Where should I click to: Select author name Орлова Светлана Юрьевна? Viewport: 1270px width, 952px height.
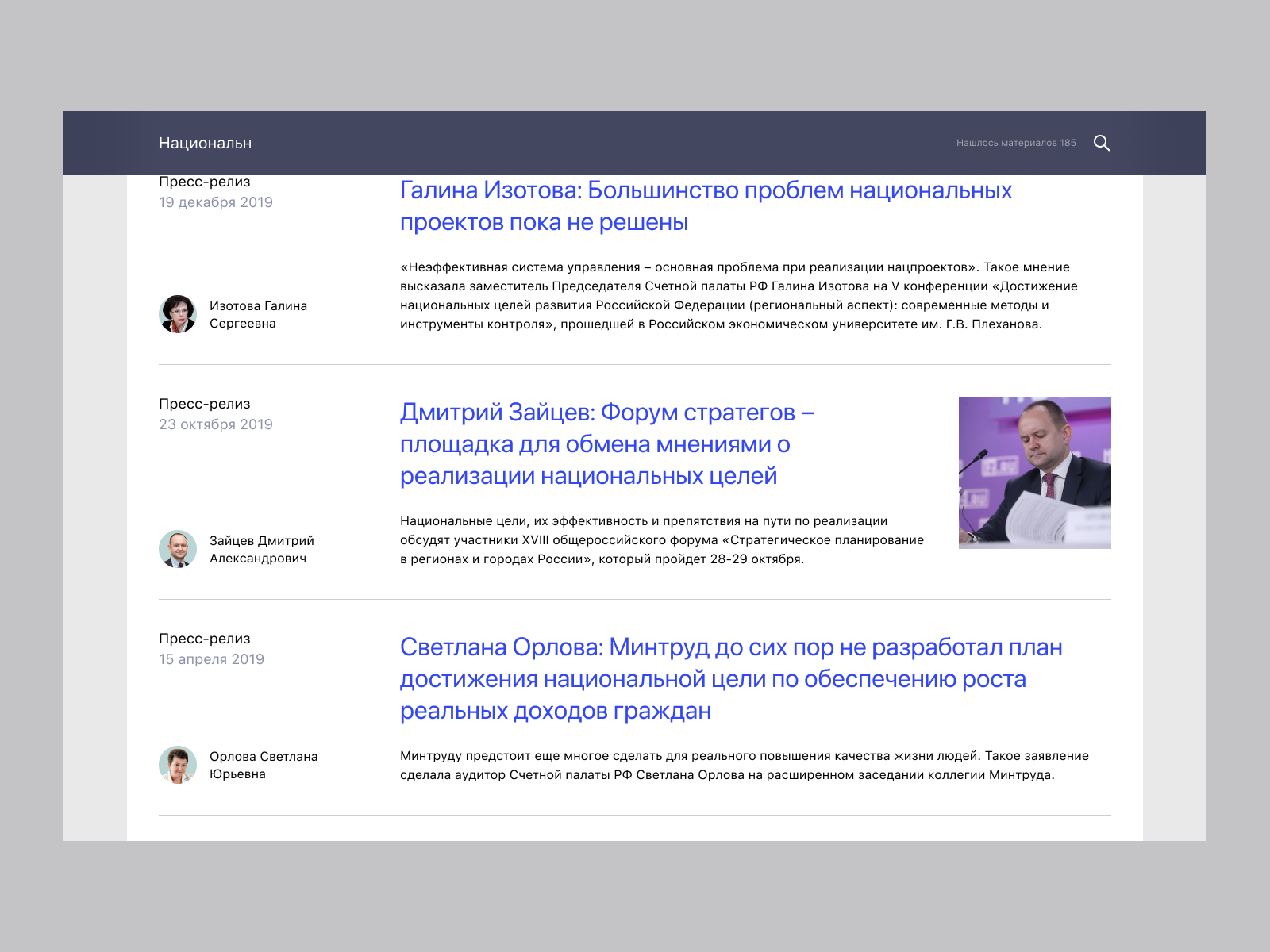pos(263,765)
